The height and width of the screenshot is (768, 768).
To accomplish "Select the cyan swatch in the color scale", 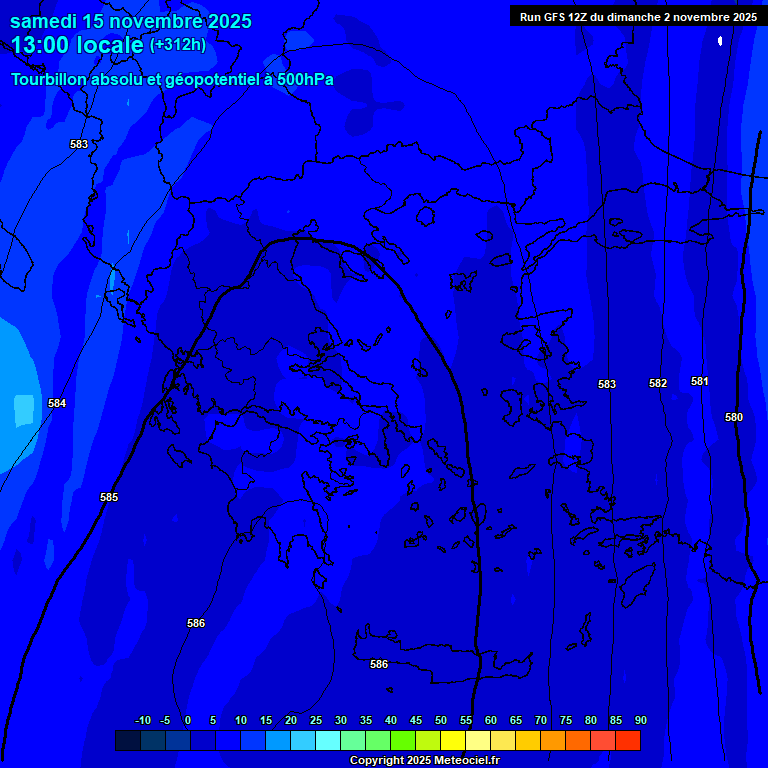I will pos(328,741).
